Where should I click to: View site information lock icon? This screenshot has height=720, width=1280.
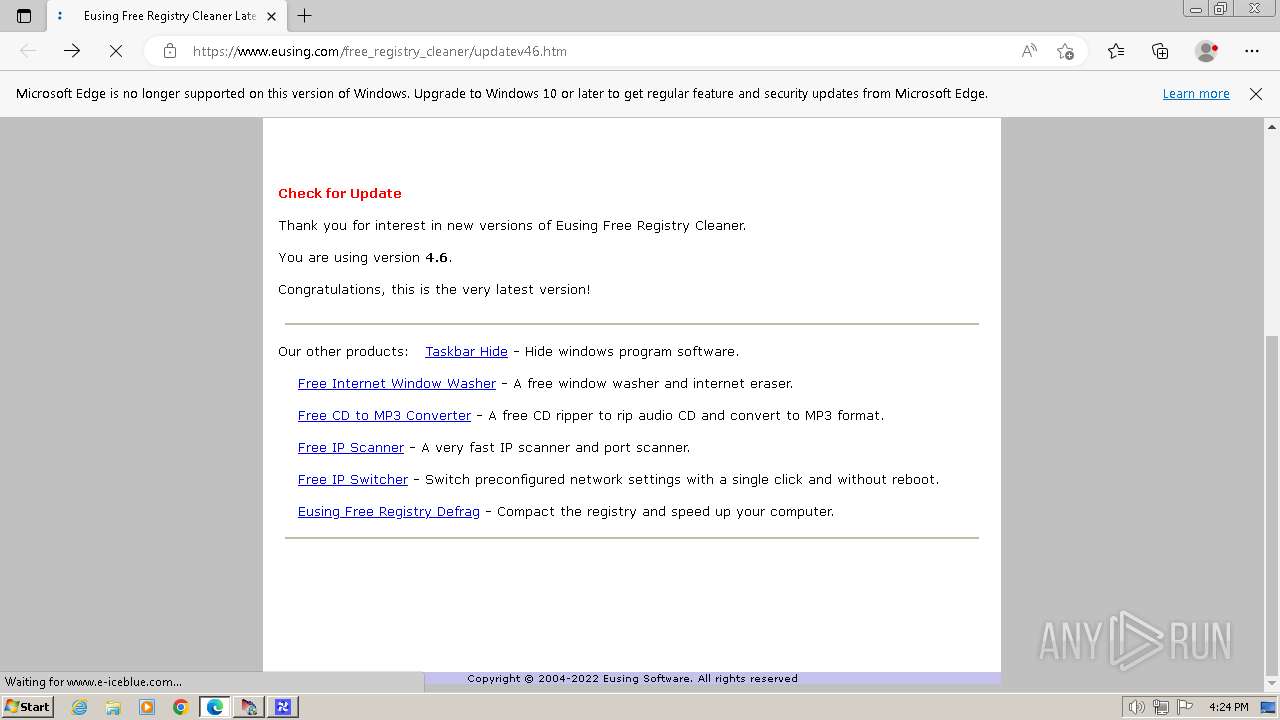click(170, 51)
